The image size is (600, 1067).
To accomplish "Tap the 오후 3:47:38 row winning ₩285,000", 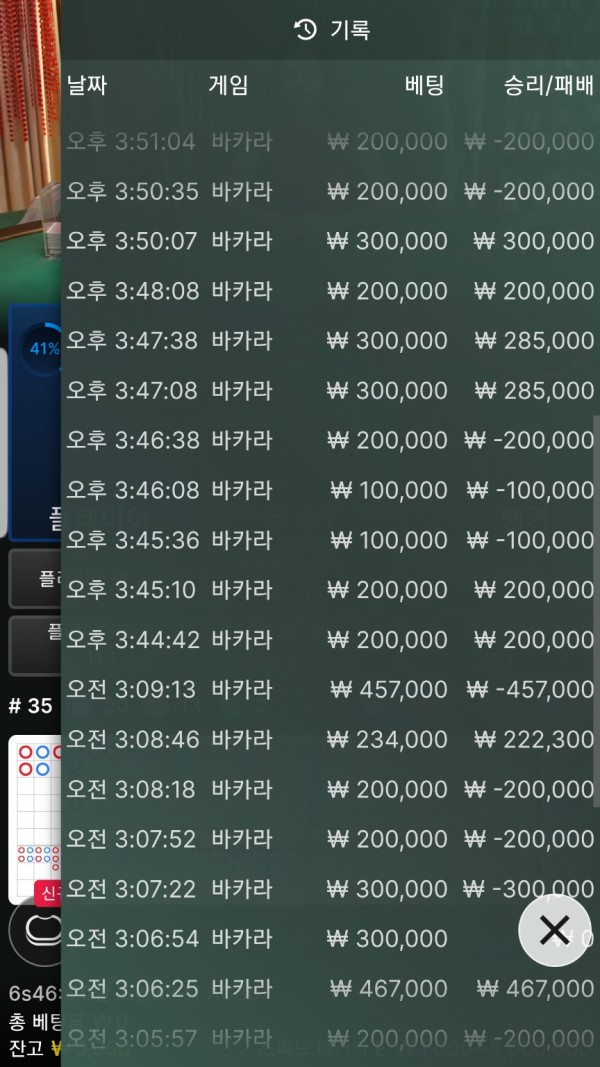I will click(330, 340).
